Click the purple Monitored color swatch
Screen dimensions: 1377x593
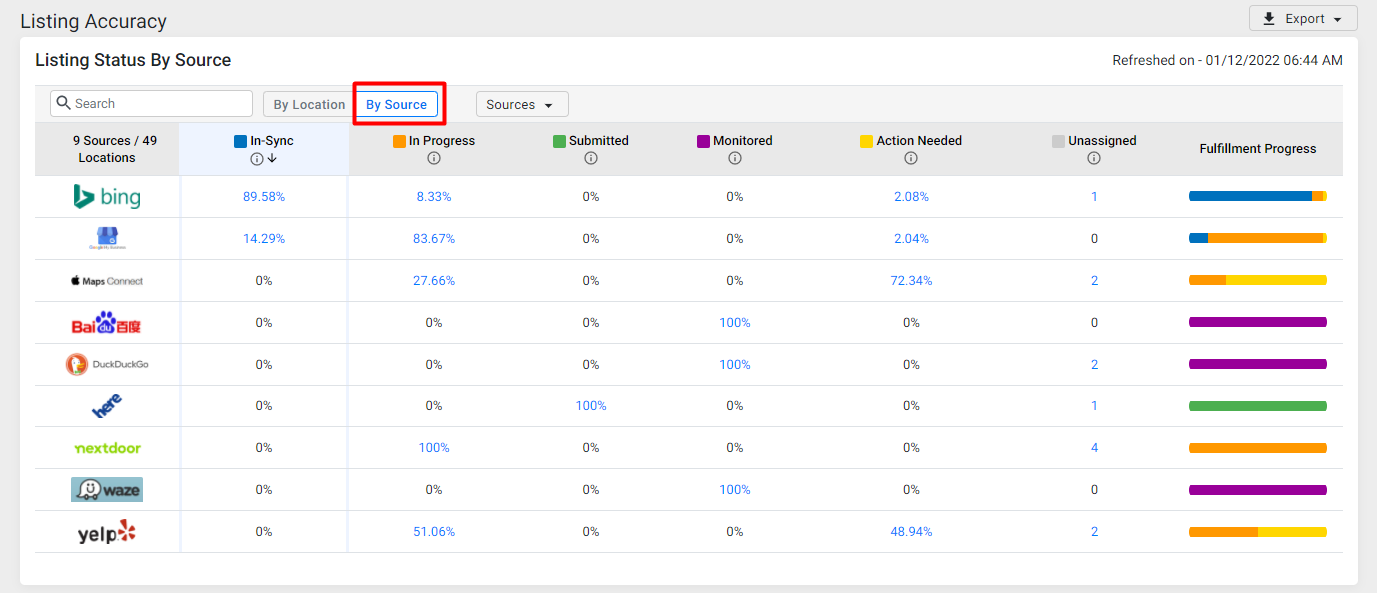coord(703,141)
